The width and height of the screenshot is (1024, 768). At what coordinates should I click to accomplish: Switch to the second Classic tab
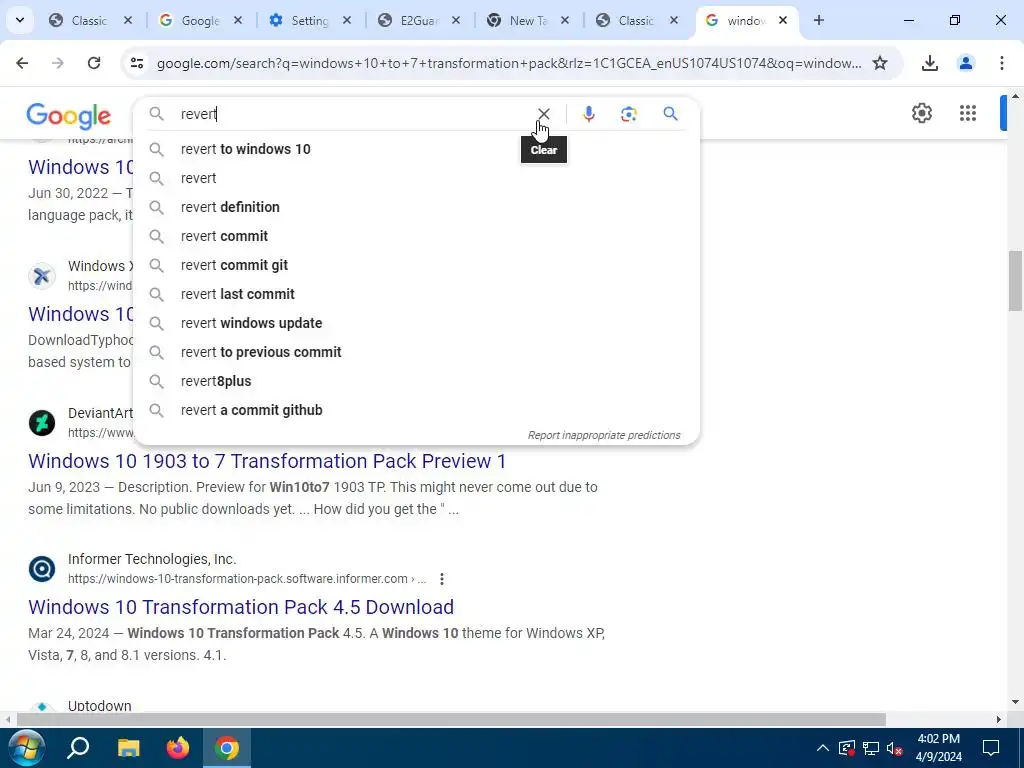point(637,20)
